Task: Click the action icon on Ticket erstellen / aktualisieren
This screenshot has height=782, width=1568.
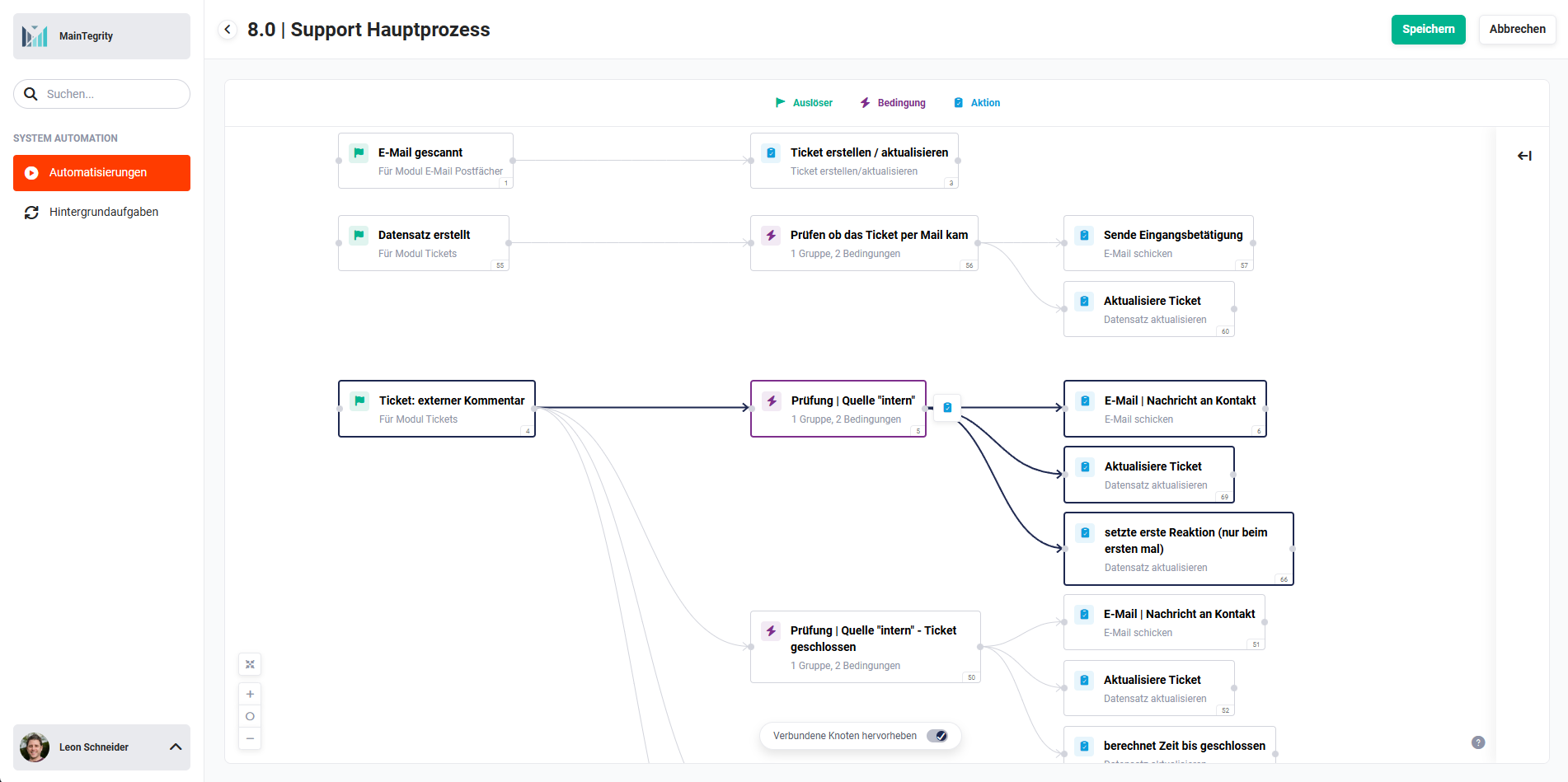Action: coord(771,152)
